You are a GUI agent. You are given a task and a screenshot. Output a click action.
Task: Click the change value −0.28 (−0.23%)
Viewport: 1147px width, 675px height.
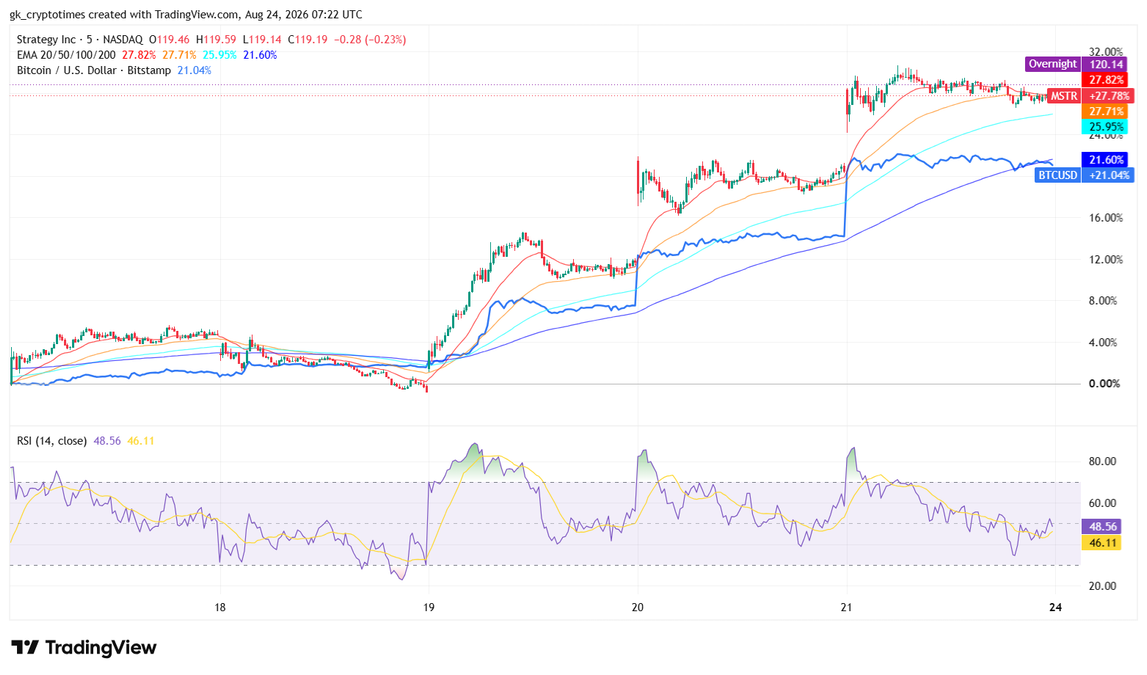tap(370, 39)
